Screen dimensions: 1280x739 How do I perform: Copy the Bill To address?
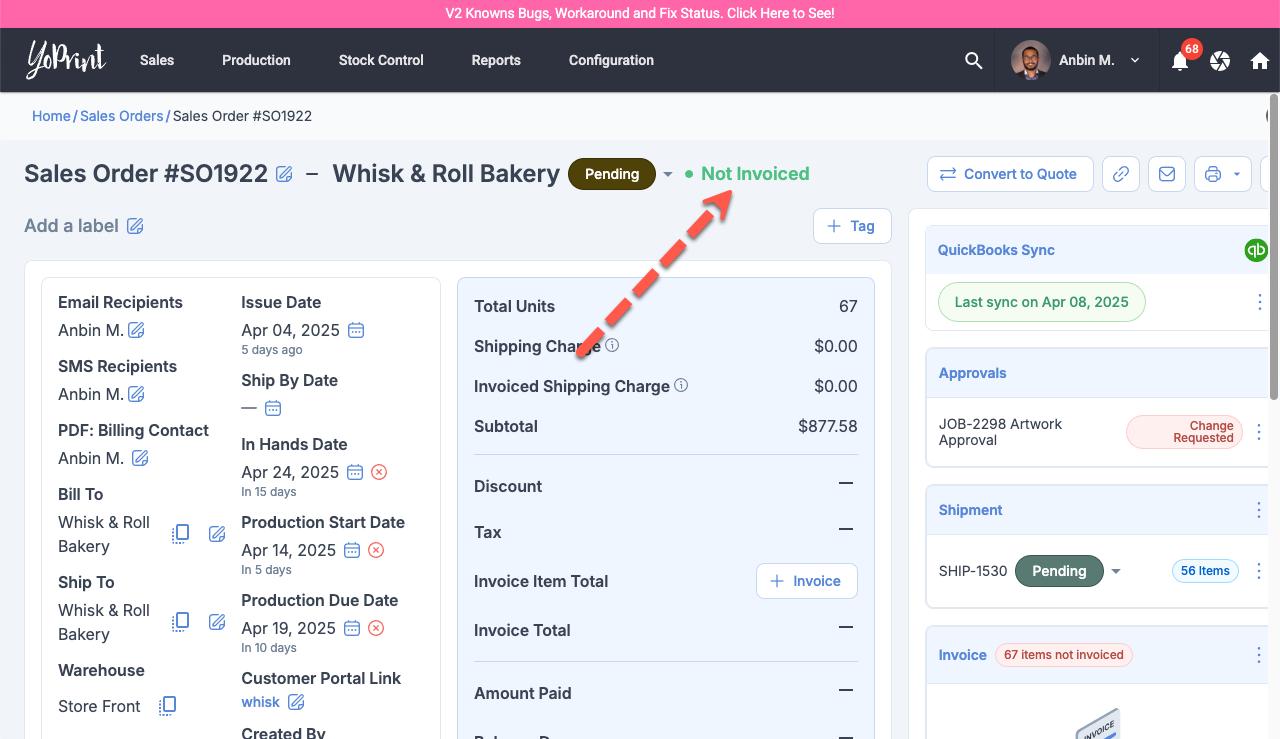(181, 534)
